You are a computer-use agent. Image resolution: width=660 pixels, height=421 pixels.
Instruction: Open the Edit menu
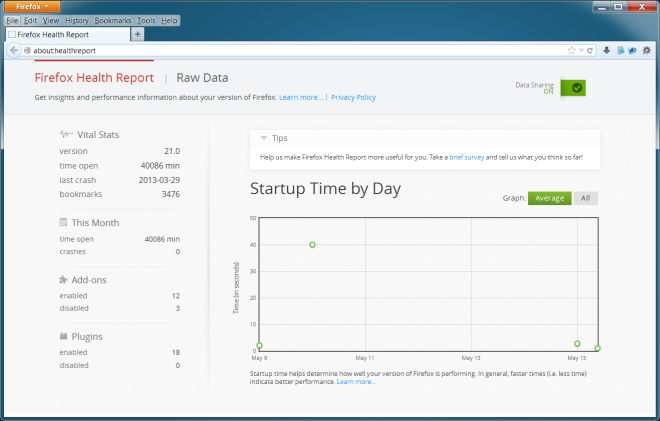coord(30,21)
